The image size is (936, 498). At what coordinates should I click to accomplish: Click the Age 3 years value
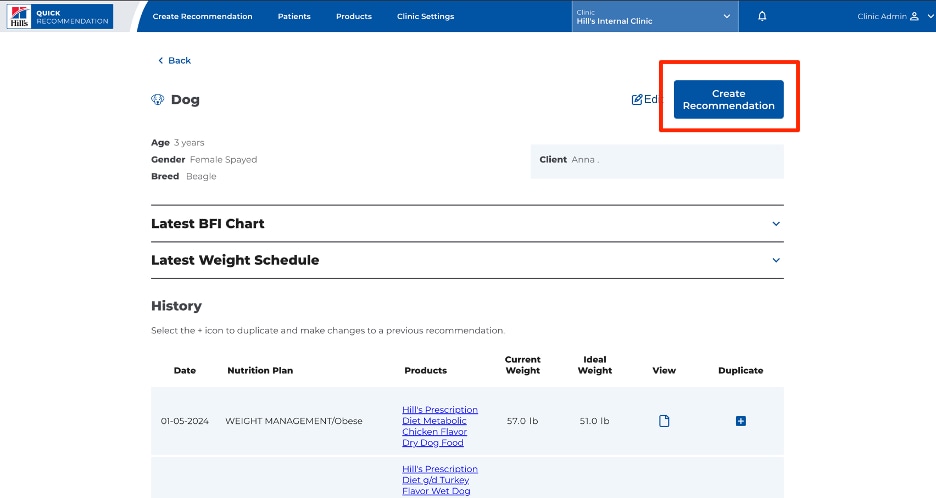click(x=189, y=143)
